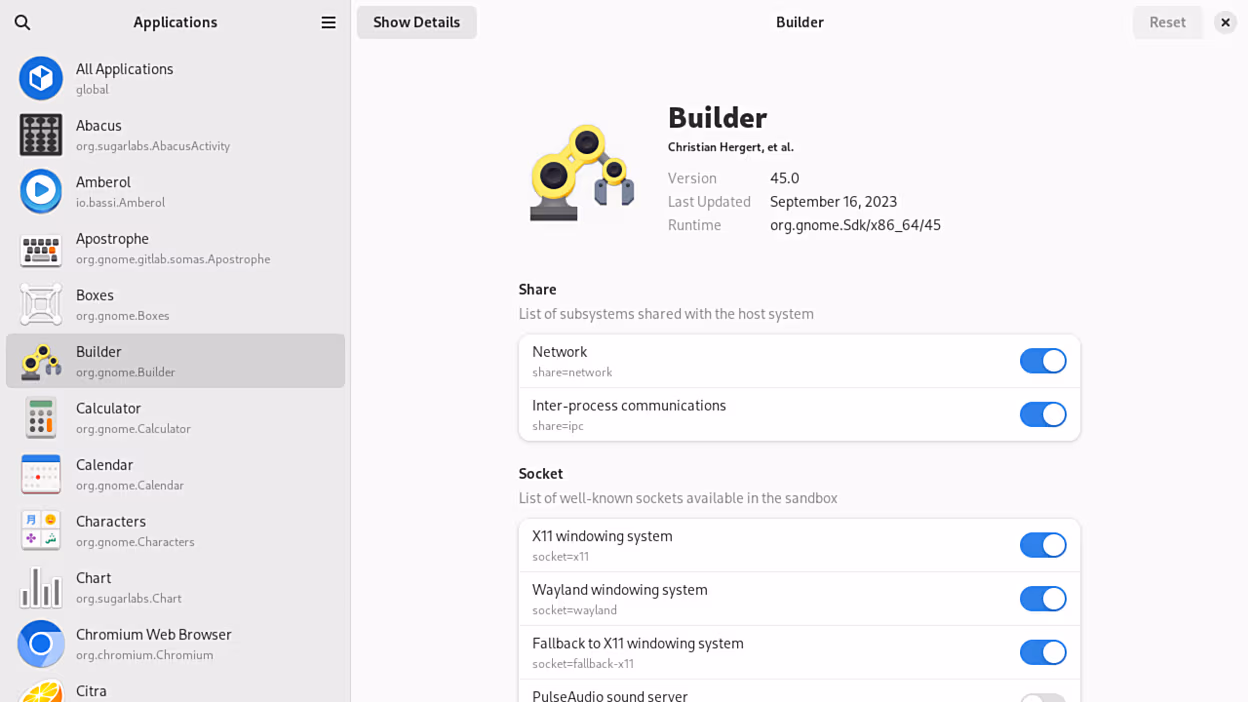Select Characters org.gnome.Characters row
The image size is (1248, 702).
pyautogui.click(x=175, y=530)
